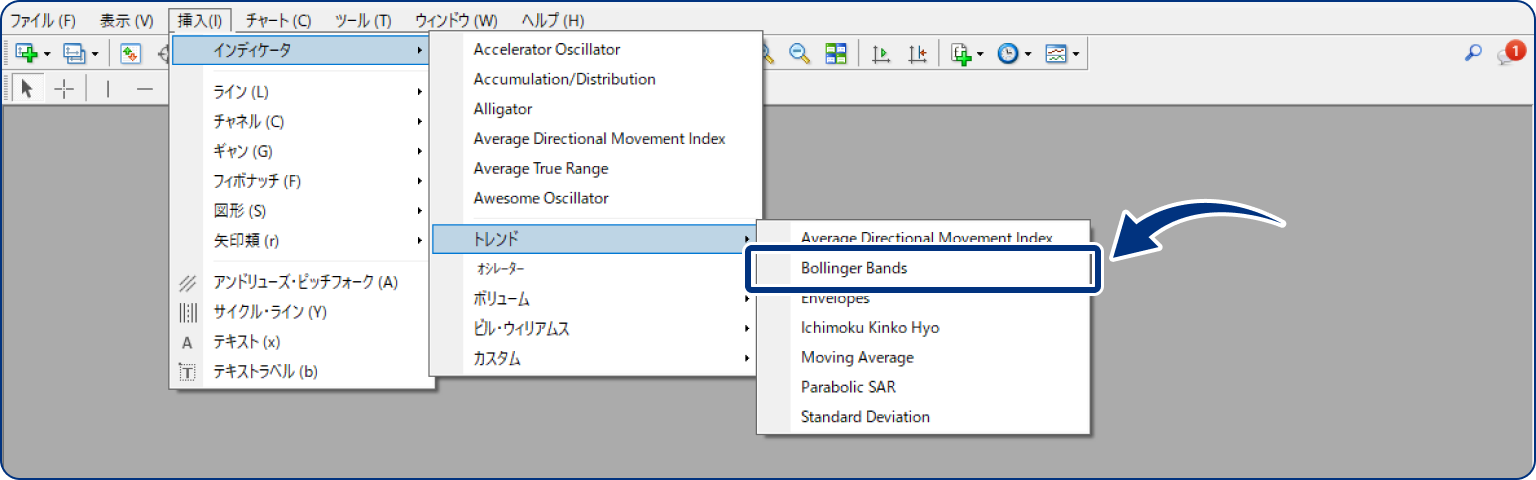The width and height of the screenshot is (1536, 480).
Task: Insert テキストラベル (b) text label
Action: tap(265, 371)
